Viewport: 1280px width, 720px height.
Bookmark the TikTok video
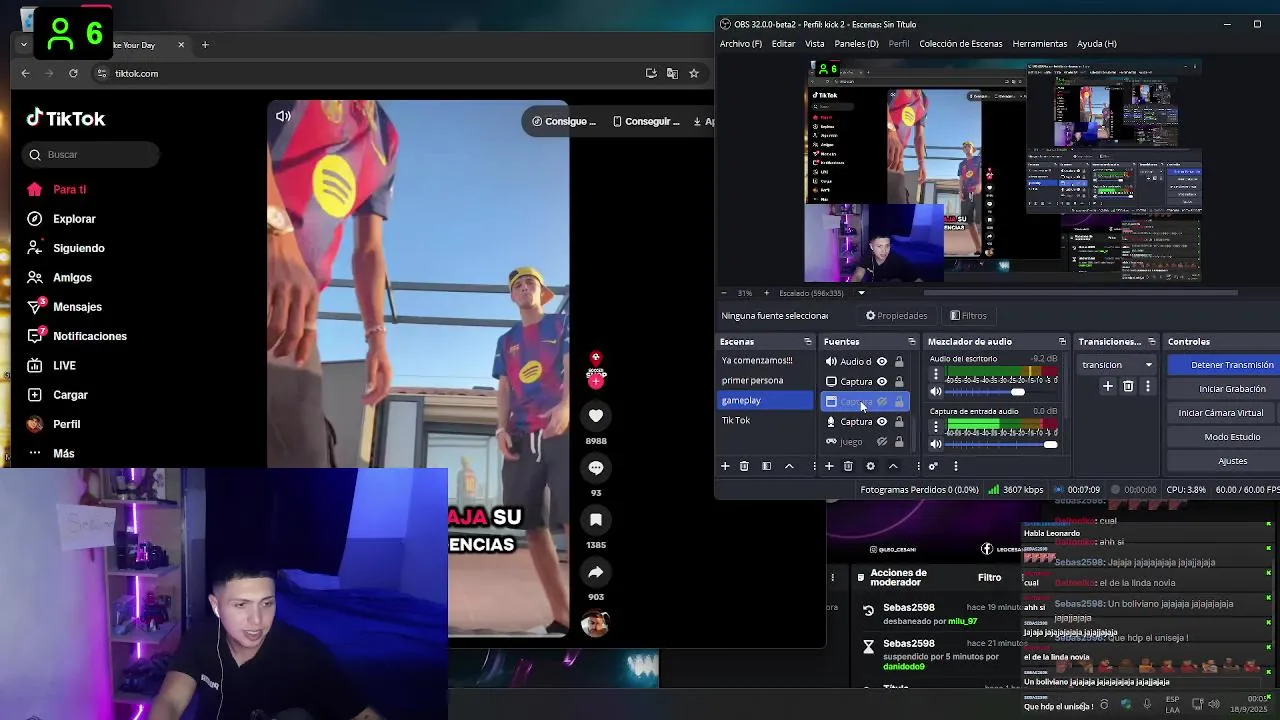596,519
